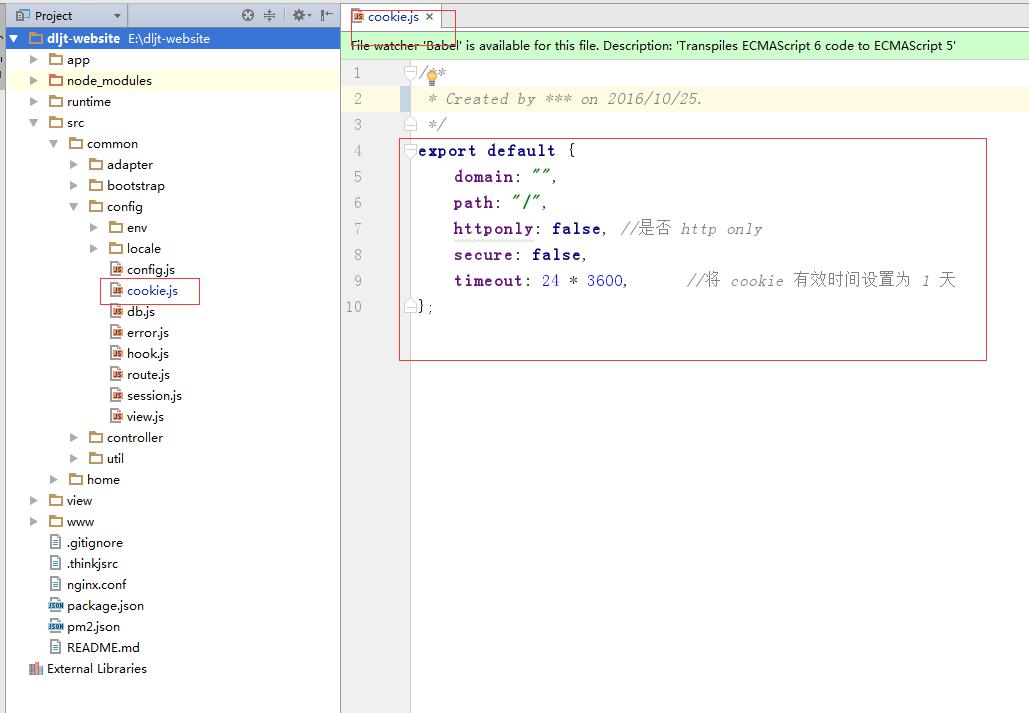The image size is (1029, 713).
Task: Collapse the dljt-website root node
Action: (13, 39)
